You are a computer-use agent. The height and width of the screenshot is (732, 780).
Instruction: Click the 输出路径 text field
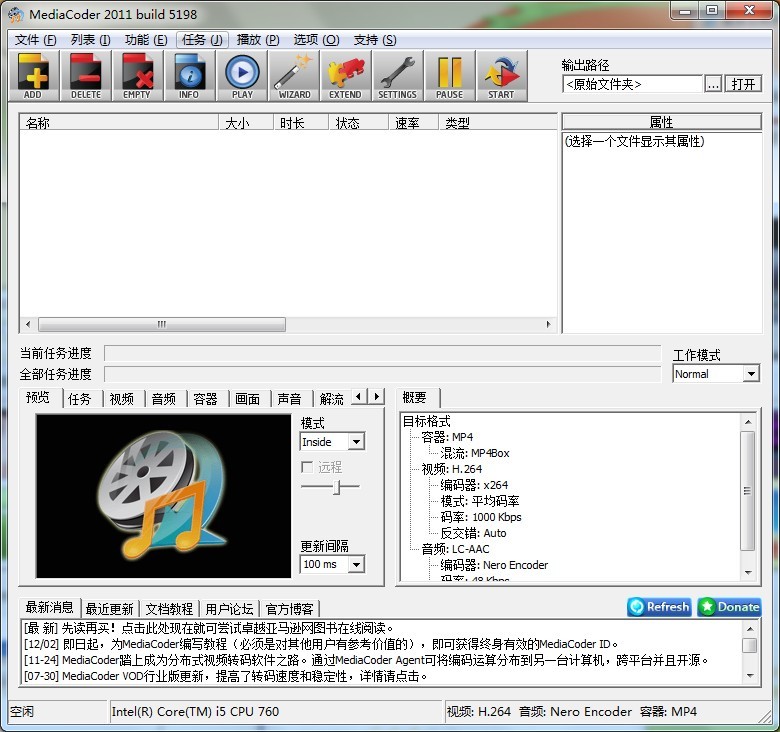click(x=632, y=85)
